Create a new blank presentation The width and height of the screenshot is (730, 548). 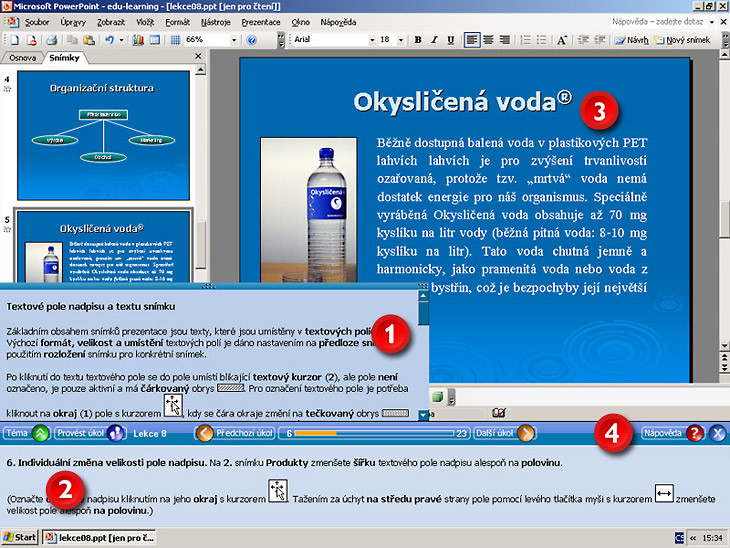click(14, 40)
